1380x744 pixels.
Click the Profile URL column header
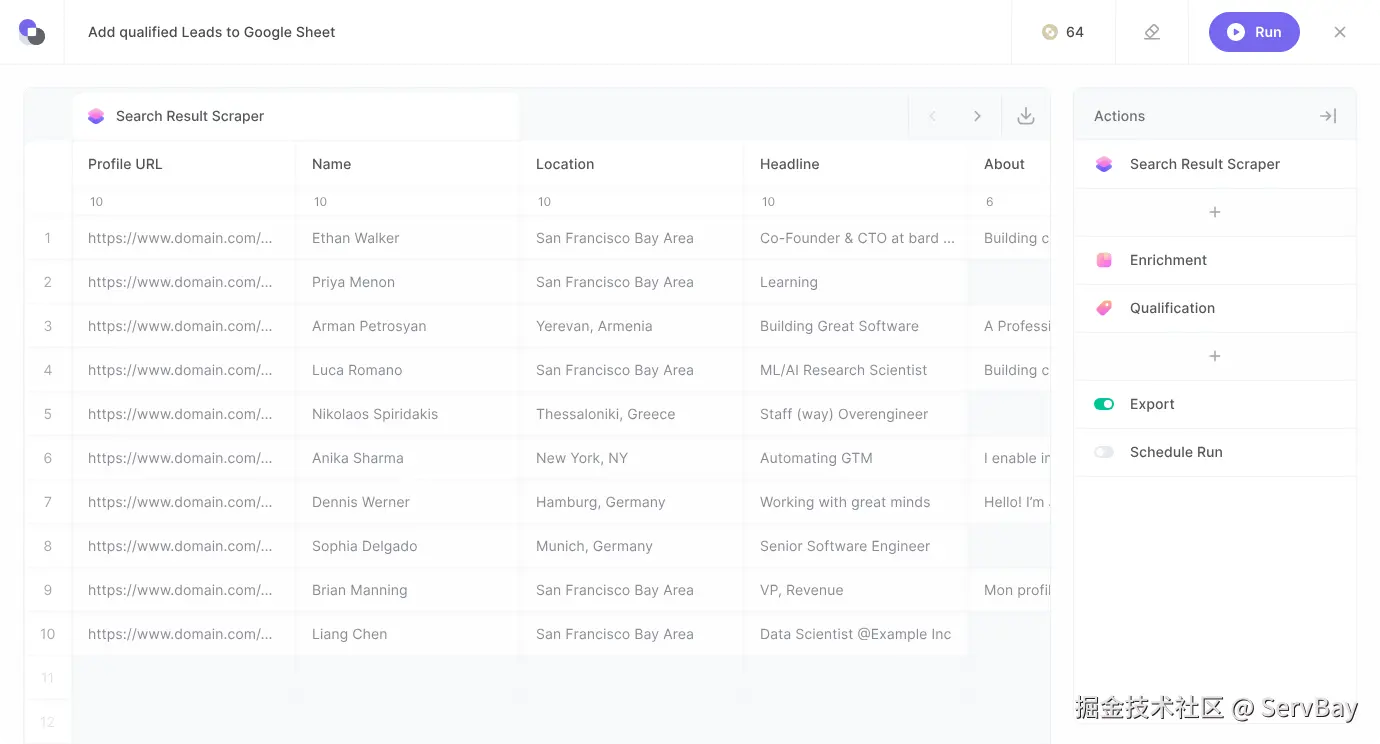click(184, 164)
